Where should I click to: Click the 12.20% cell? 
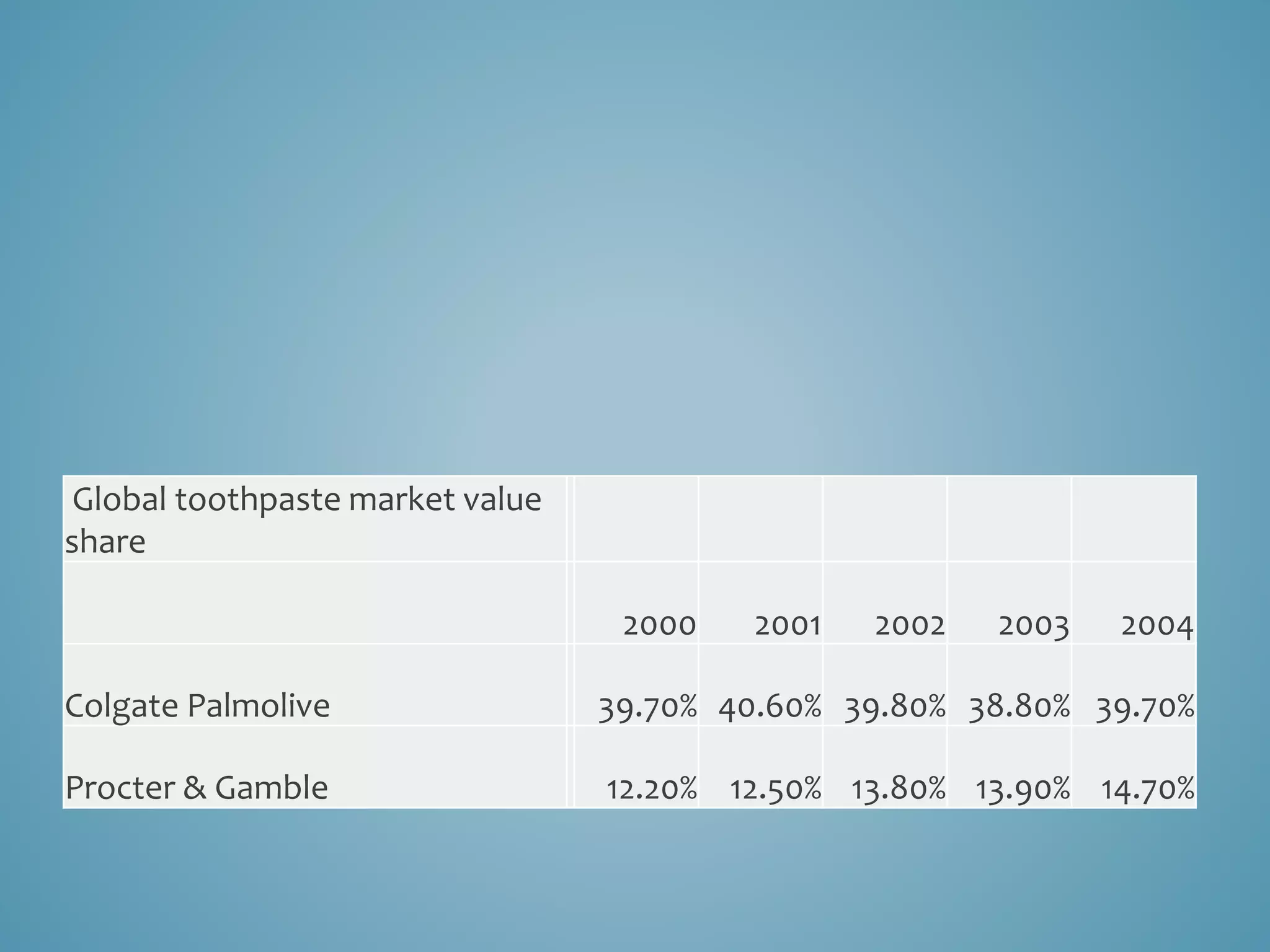tap(636, 767)
